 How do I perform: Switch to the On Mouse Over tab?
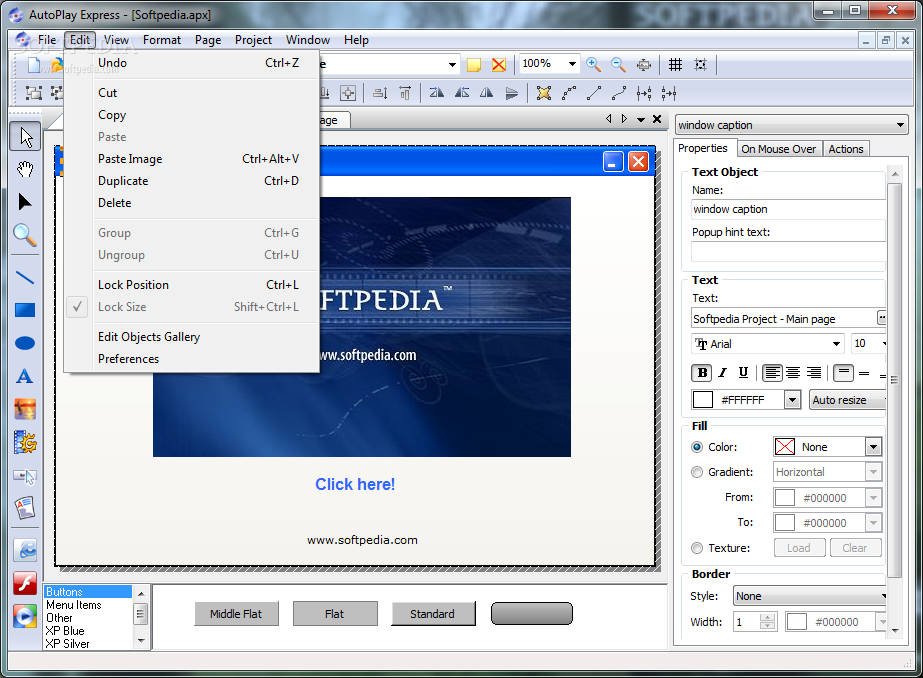(778, 149)
